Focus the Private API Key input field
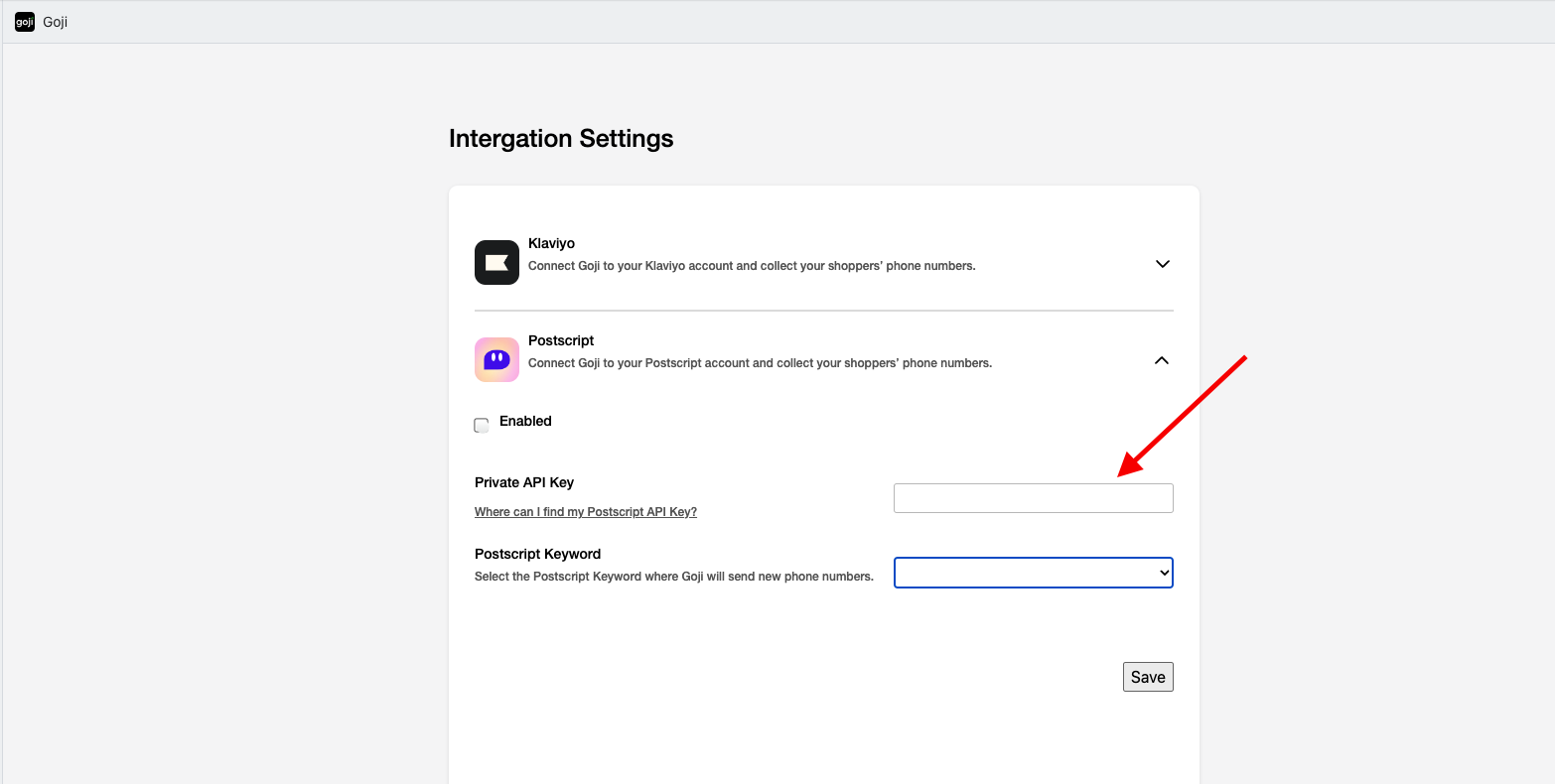Image resolution: width=1555 pixels, height=784 pixels. [x=1034, y=498]
